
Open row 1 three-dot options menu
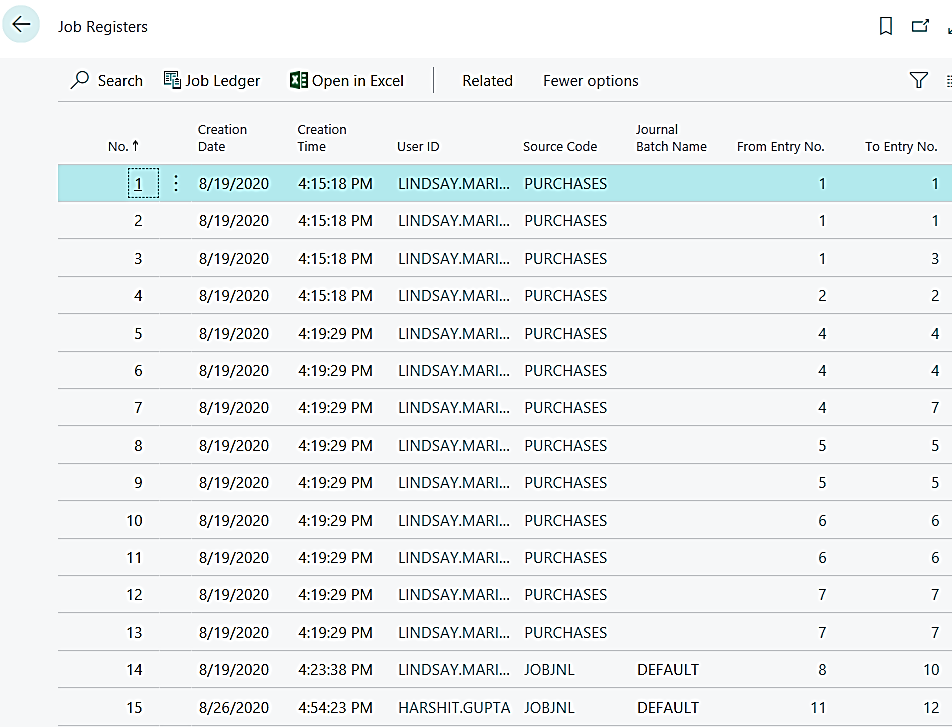click(176, 183)
